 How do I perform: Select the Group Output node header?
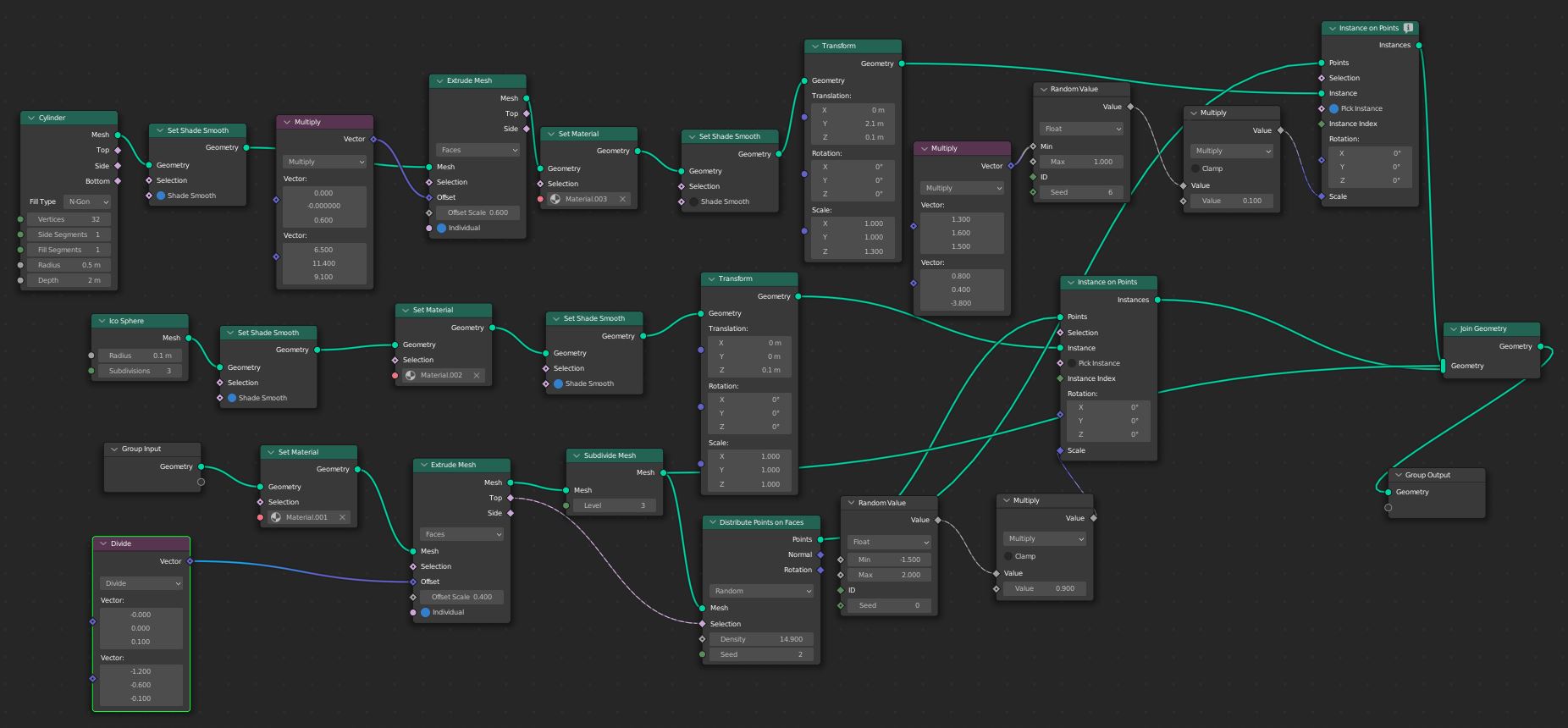1436,475
